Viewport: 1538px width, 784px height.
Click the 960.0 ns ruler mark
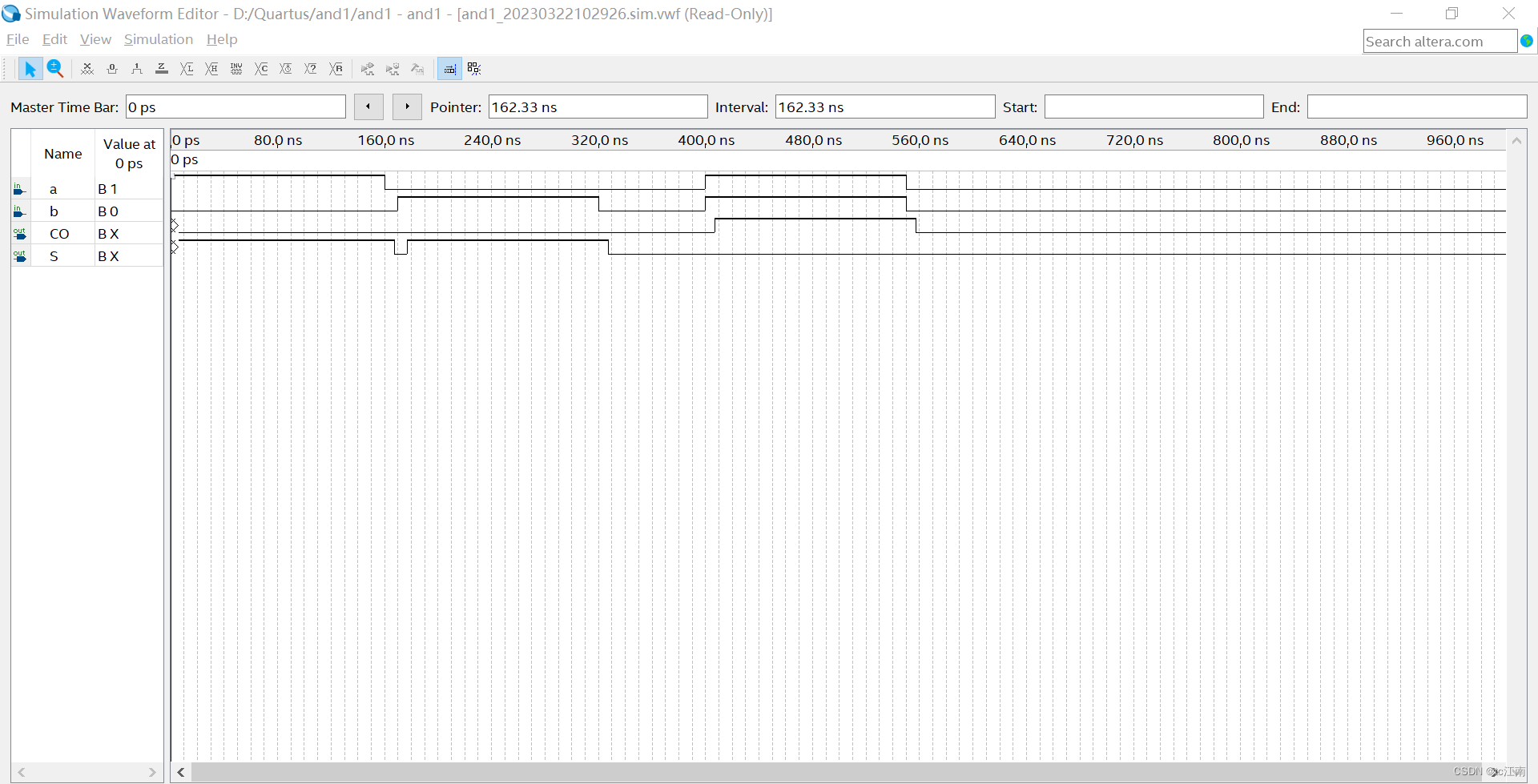tap(1455, 140)
